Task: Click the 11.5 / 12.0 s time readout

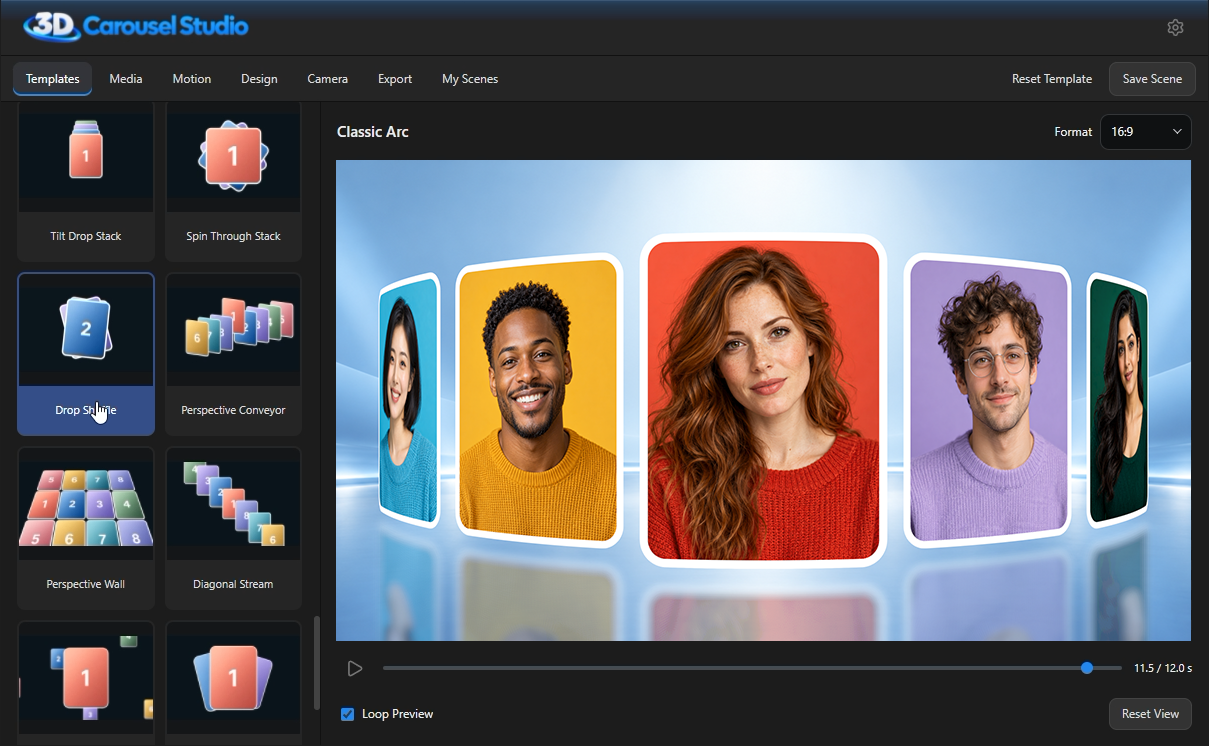Action: point(1163,668)
